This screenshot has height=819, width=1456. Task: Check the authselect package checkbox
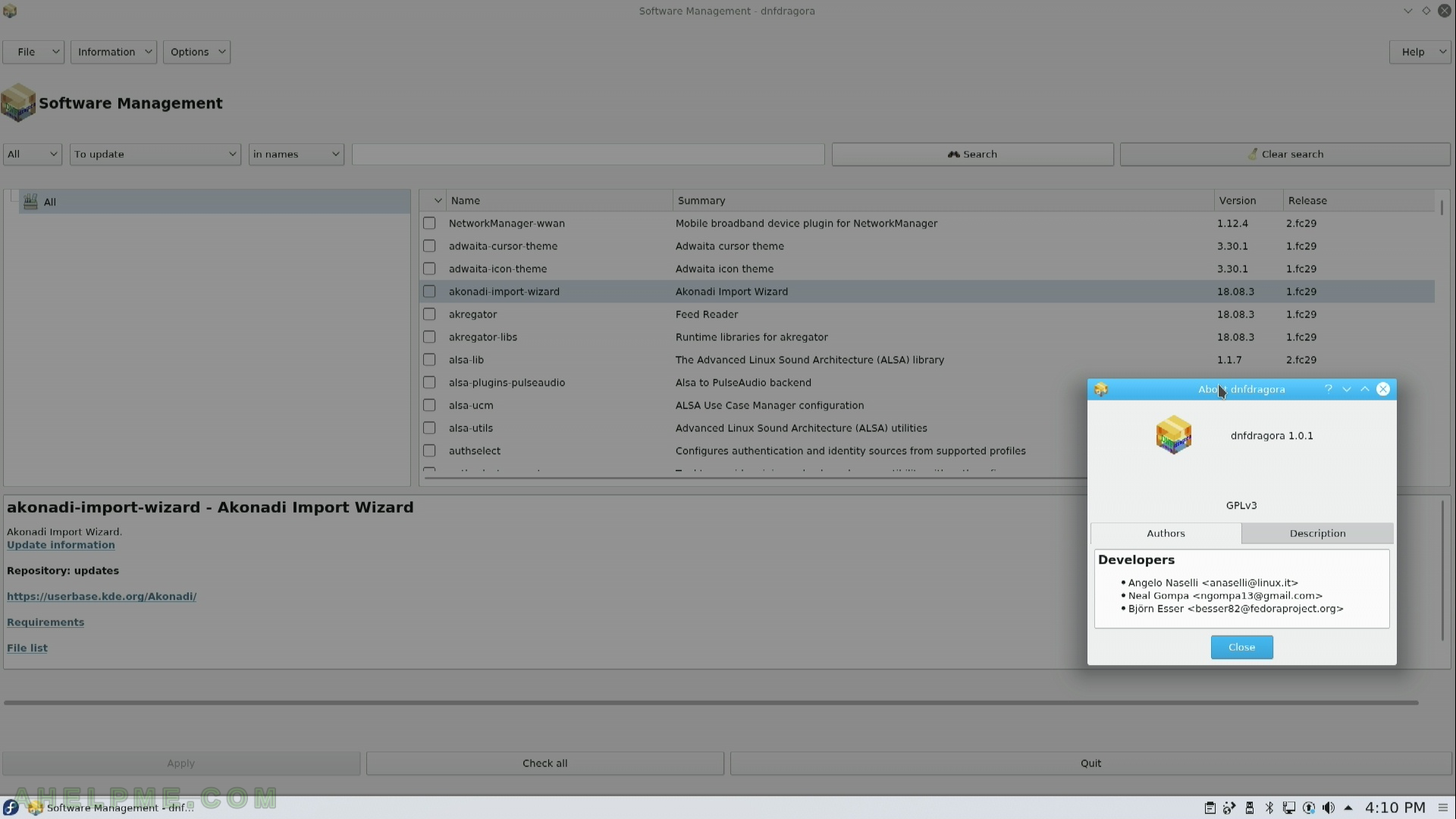pos(429,450)
